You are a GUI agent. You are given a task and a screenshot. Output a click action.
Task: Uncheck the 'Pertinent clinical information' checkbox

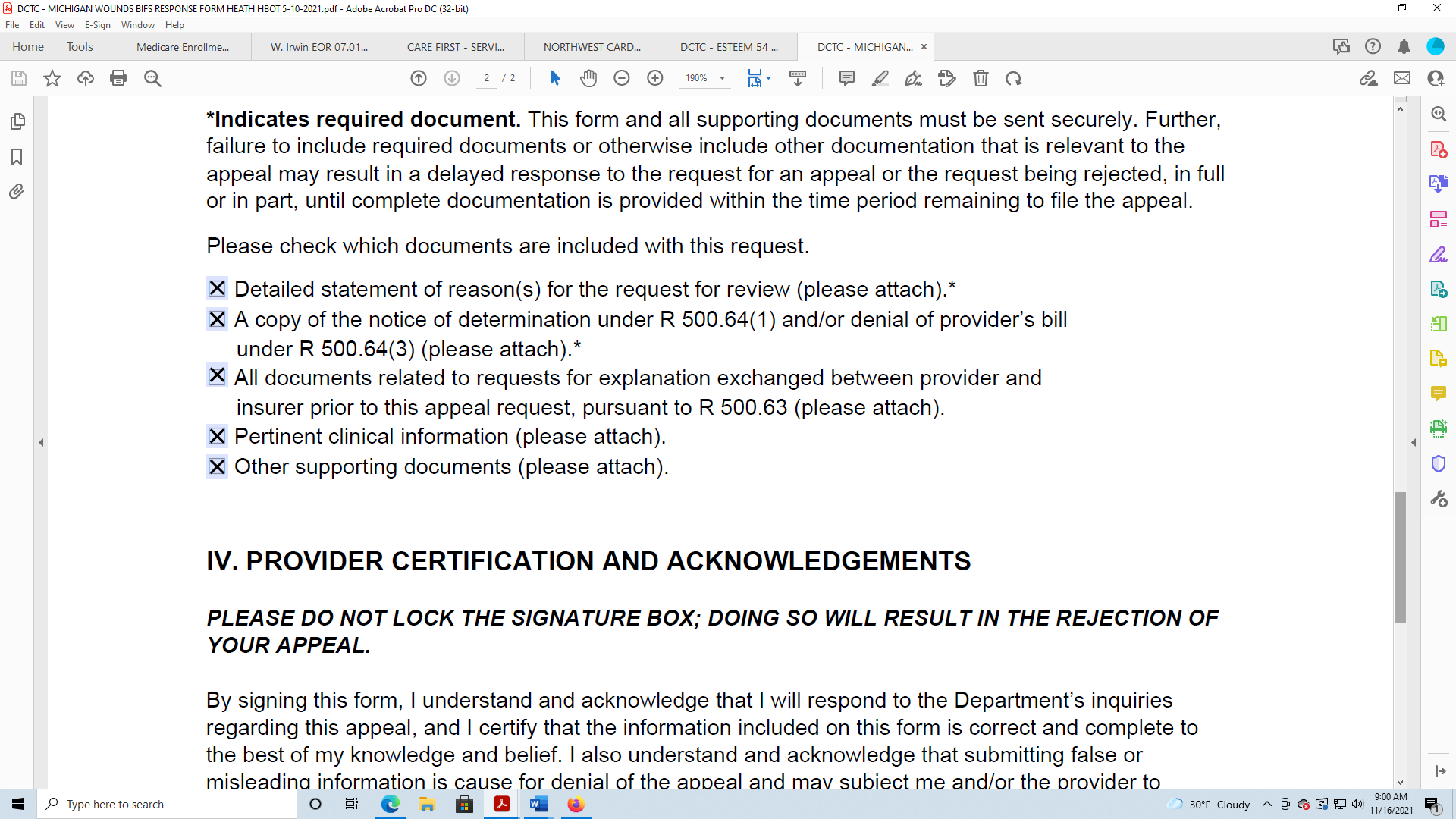216,436
